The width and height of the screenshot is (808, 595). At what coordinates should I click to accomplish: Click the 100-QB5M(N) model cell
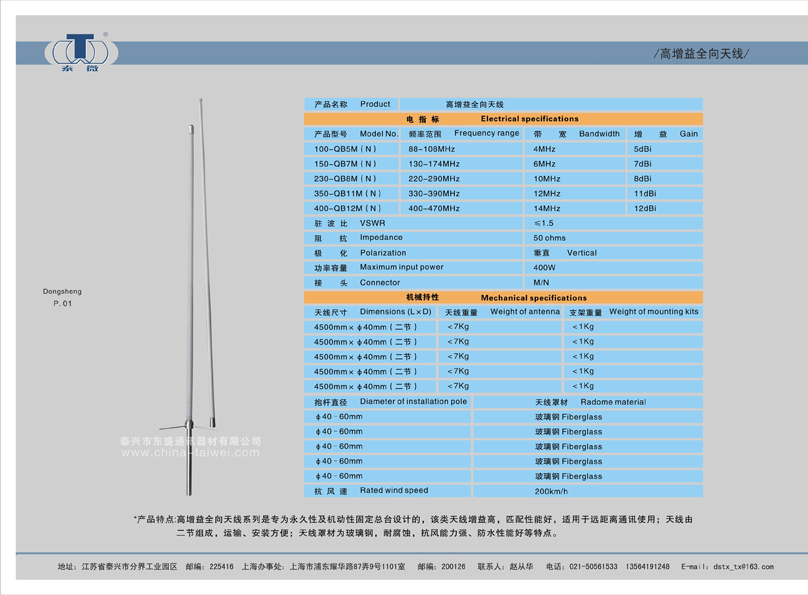(x=345, y=149)
